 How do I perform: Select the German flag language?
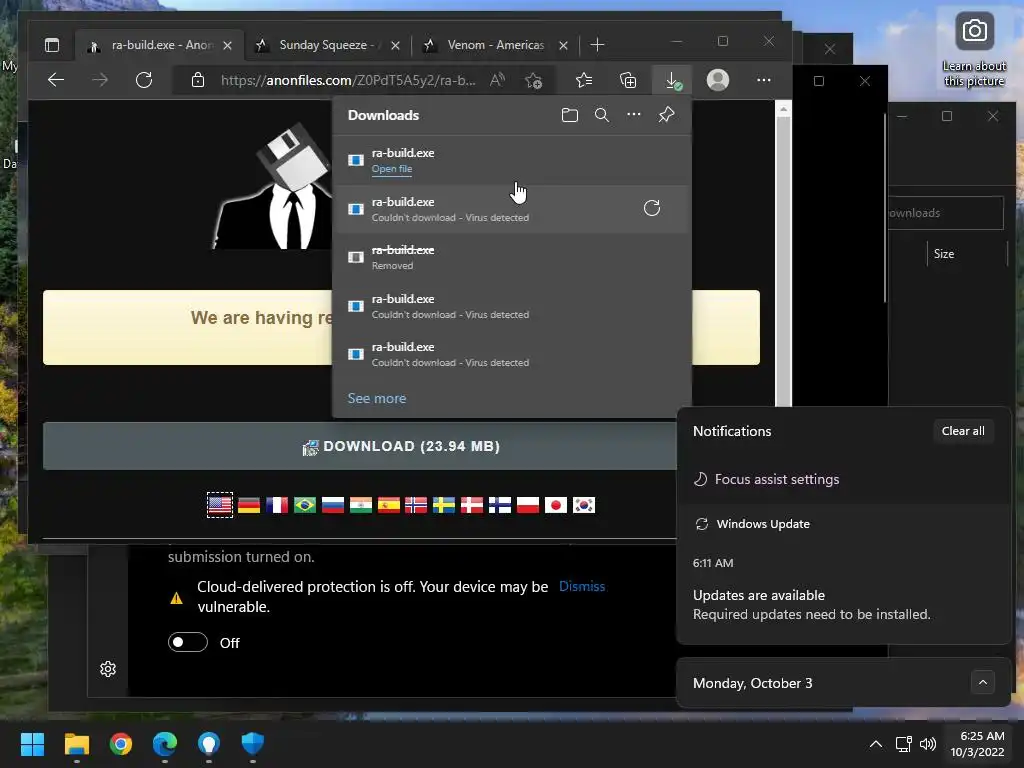[x=249, y=505]
